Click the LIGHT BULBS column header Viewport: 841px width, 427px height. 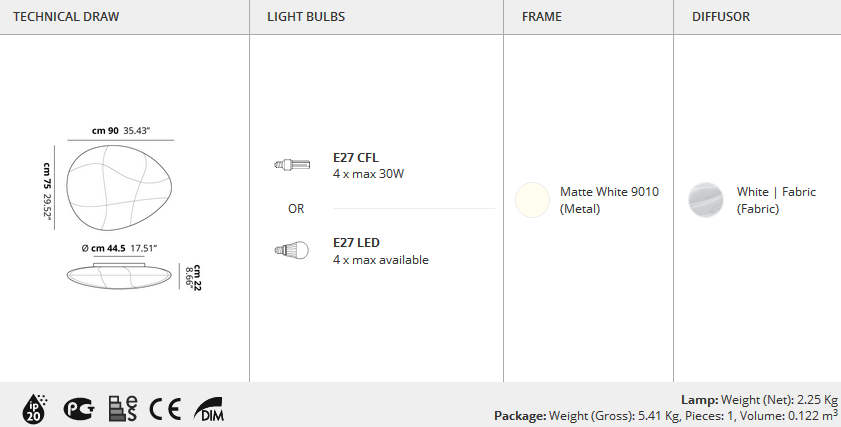click(306, 17)
